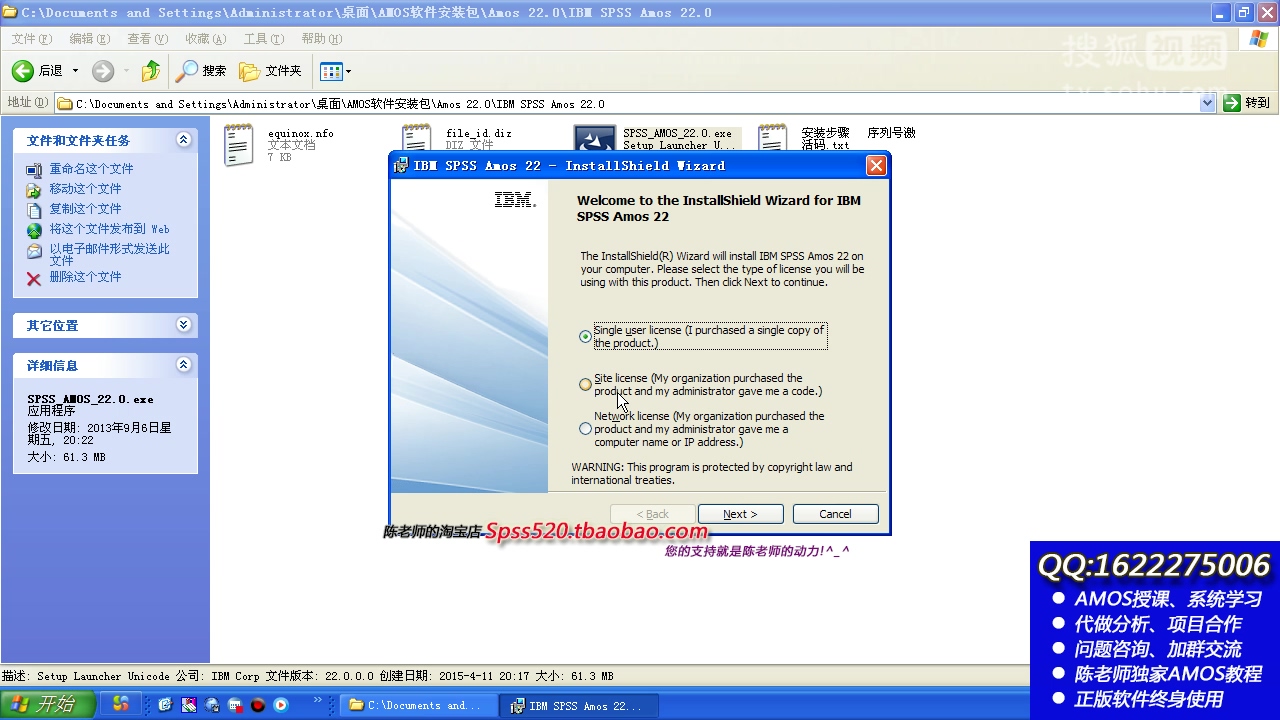Click the fourth quick launch icon with red square
The height and width of the screenshot is (720, 1280).
pyautogui.click(x=235, y=705)
